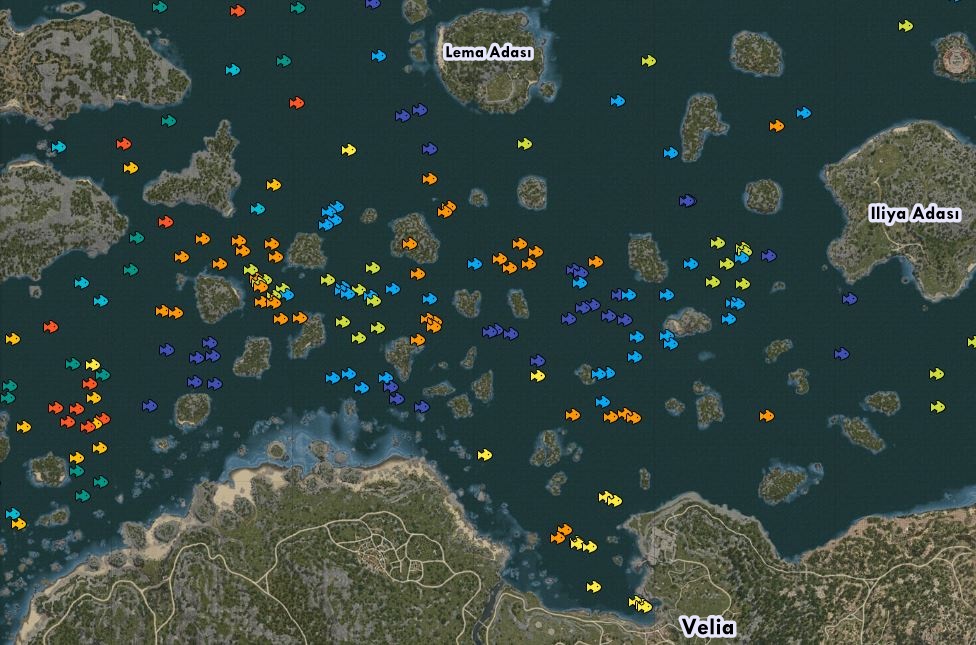The image size is (976, 645).
Task: Click the lime fish marker right of Lema Adası label
Action: click(x=648, y=61)
